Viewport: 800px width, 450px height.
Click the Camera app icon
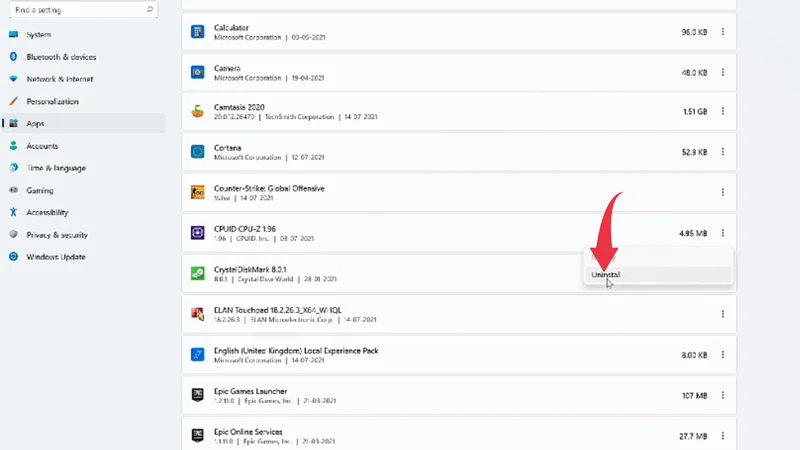tap(197, 72)
